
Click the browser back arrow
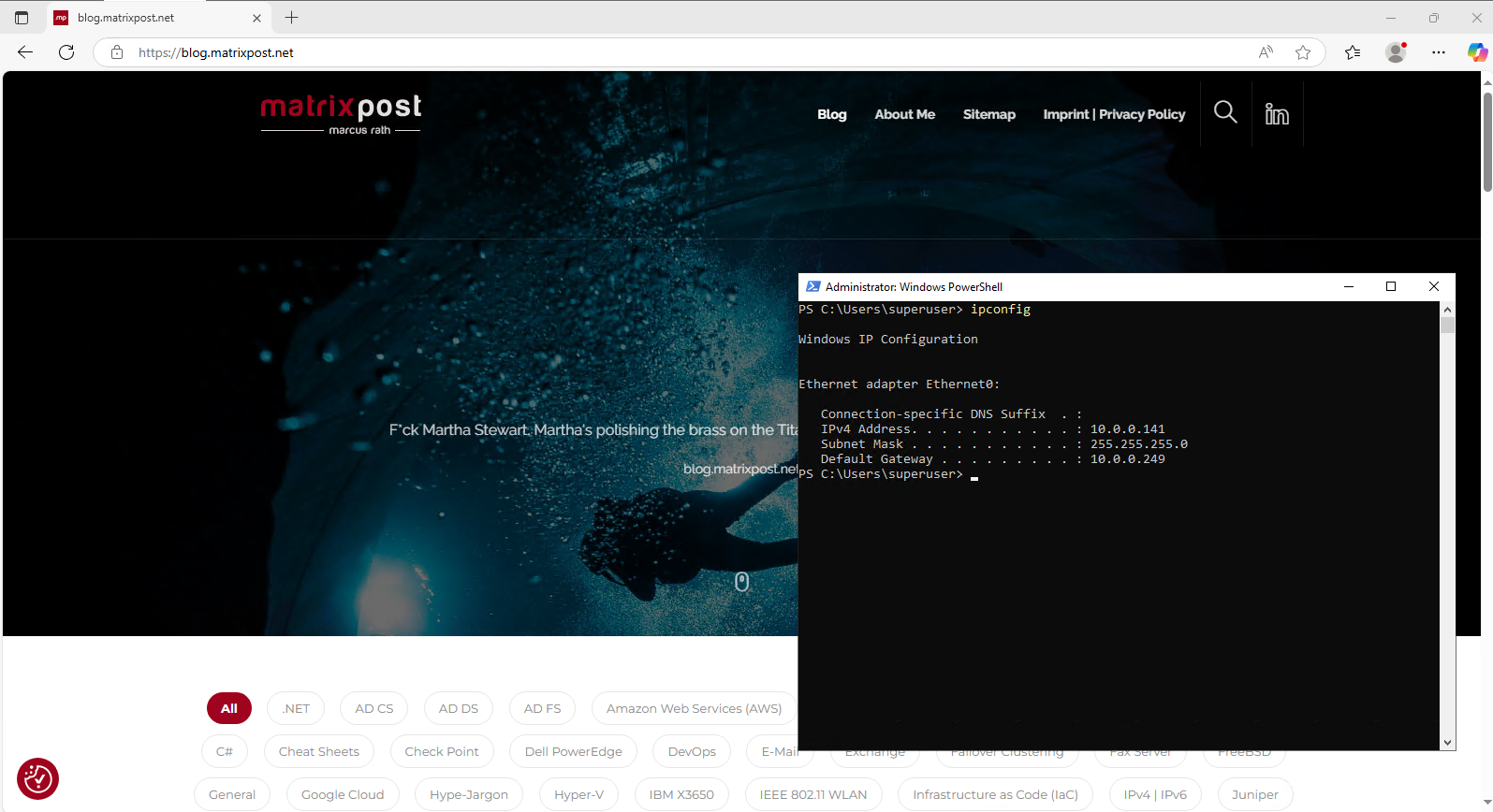25,52
